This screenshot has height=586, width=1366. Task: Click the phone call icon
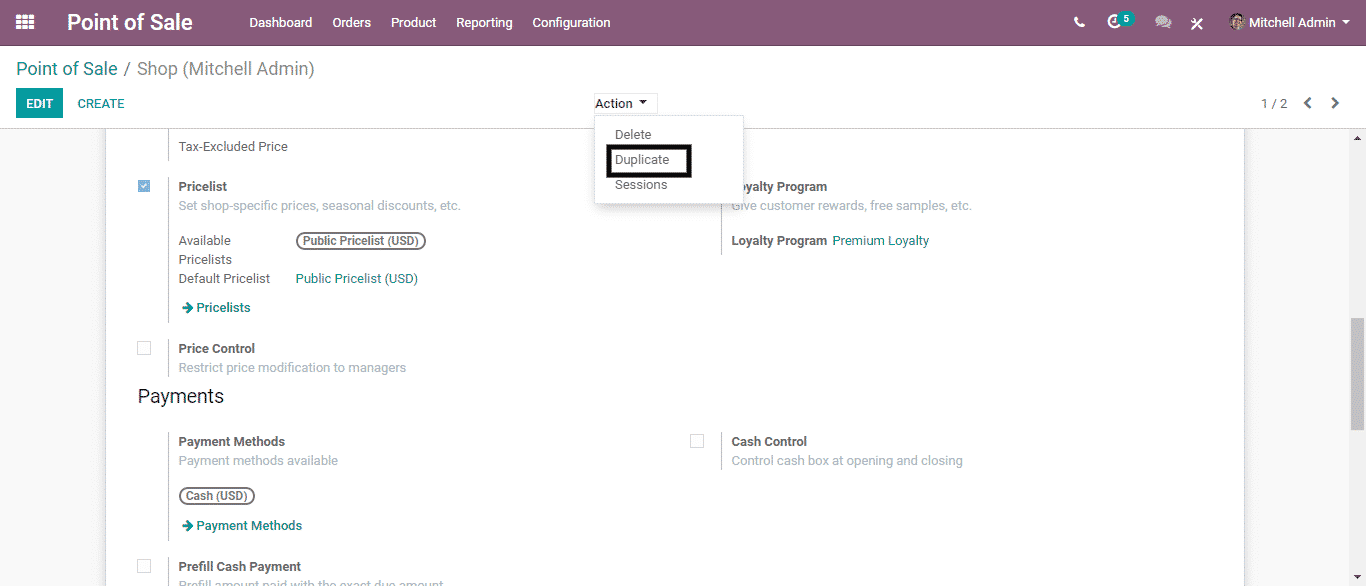pos(1079,22)
